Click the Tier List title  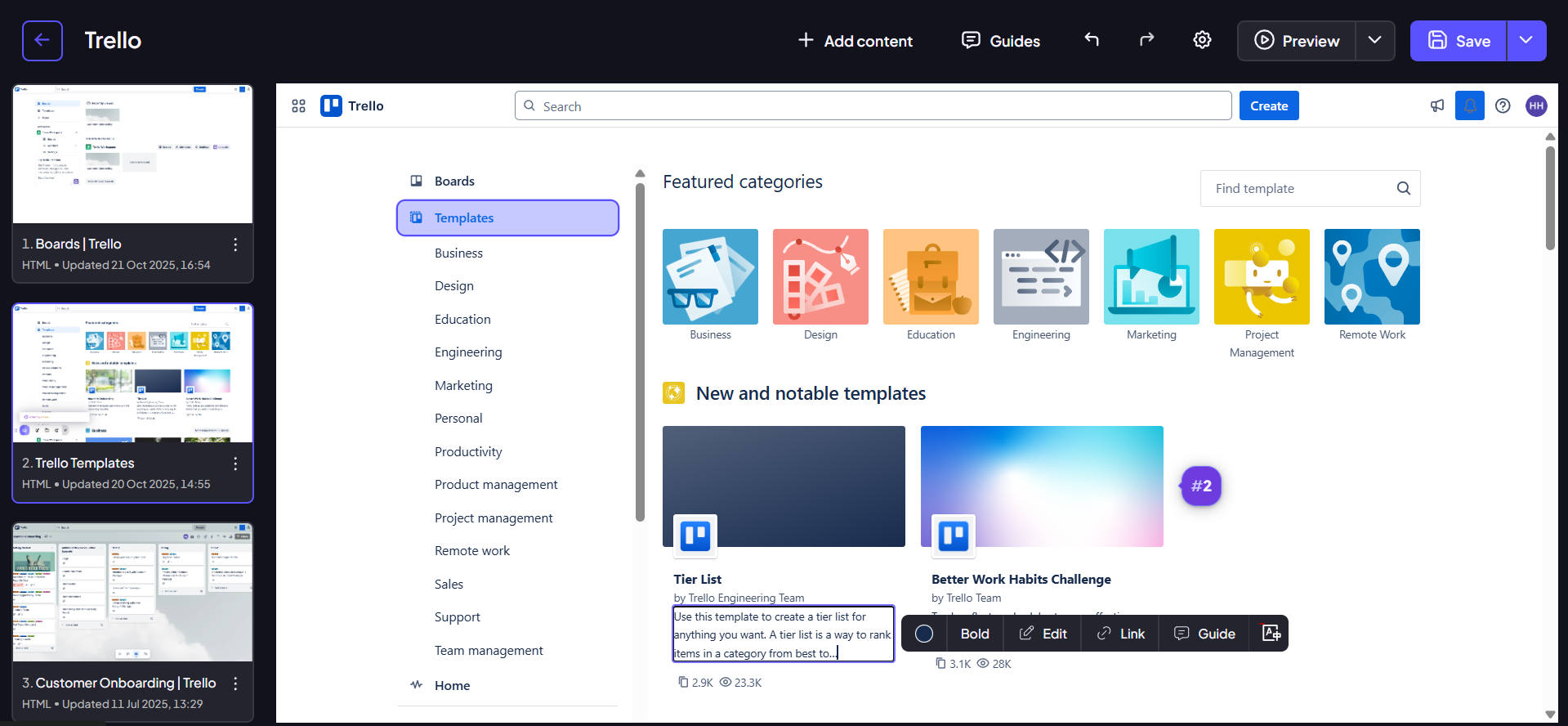(x=698, y=580)
